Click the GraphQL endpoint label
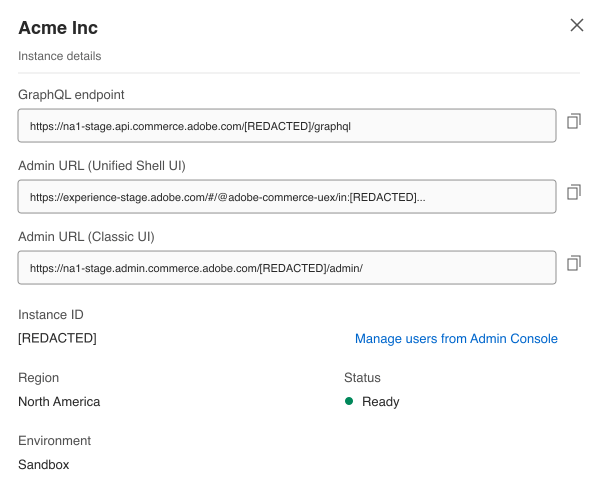Image resolution: width=604 pixels, height=490 pixels. (x=71, y=95)
